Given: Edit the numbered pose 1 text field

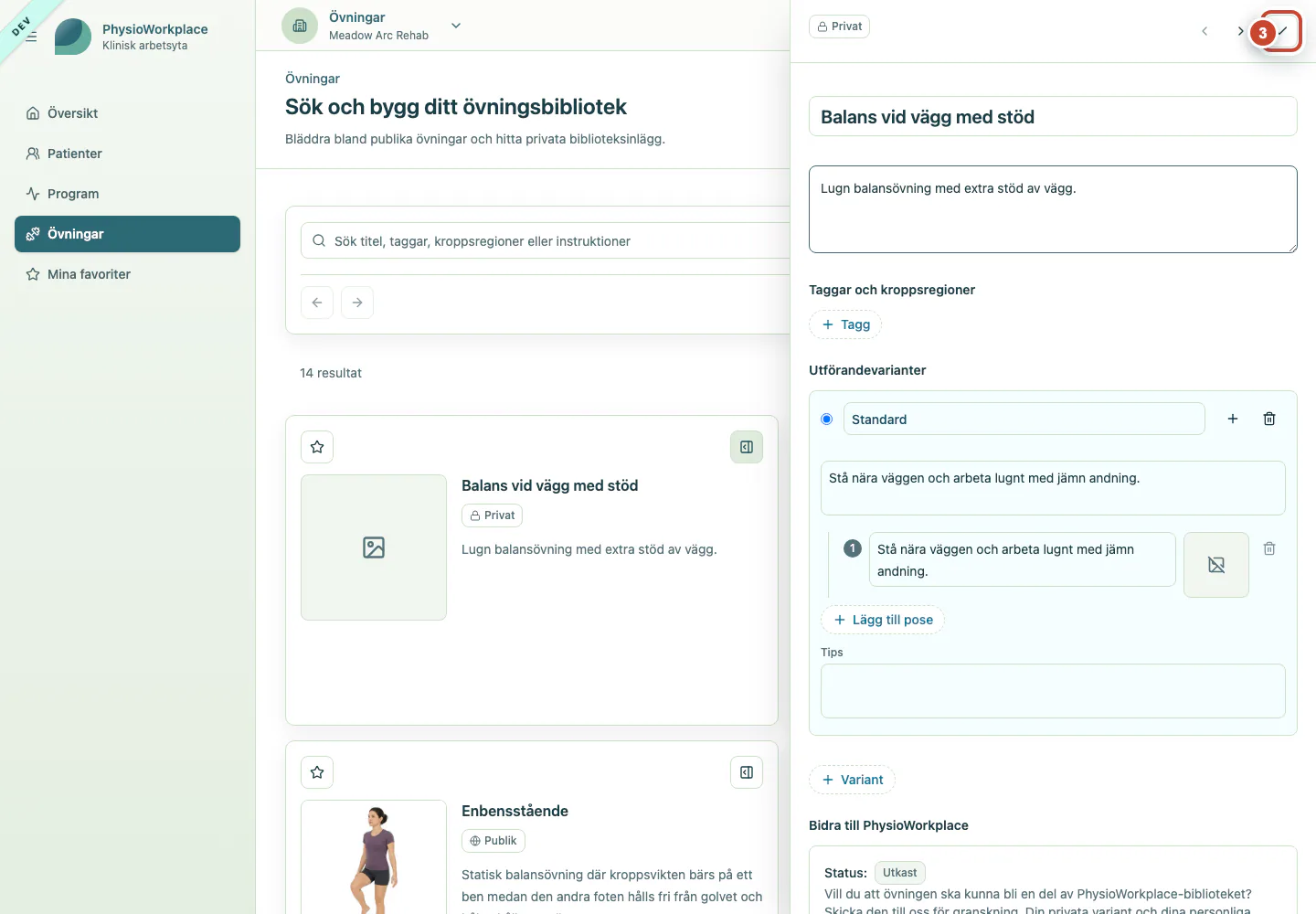Looking at the screenshot, I should pyautogui.click(x=1022, y=559).
